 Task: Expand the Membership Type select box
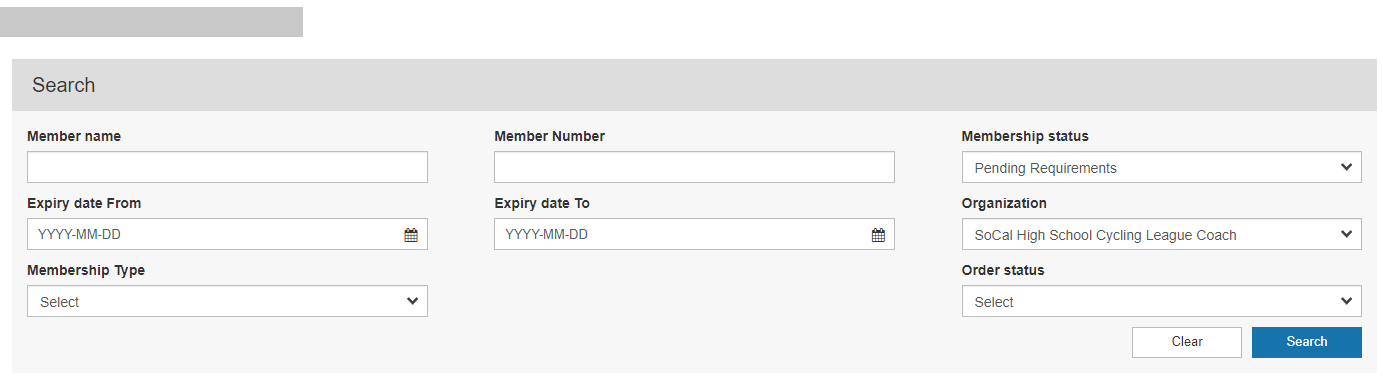tap(227, 302)
